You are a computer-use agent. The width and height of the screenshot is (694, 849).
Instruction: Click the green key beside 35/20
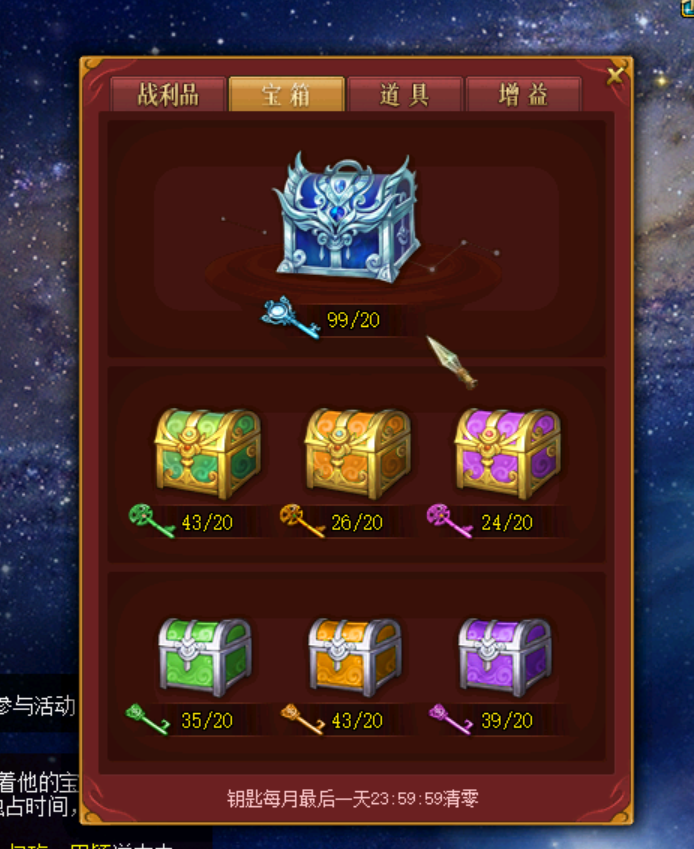click(x=147, y=719)
